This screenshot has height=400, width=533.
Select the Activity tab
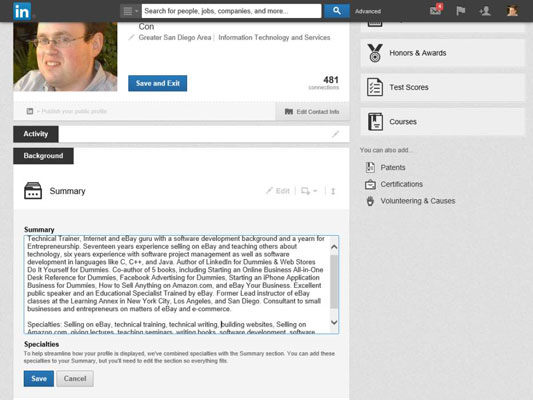36,134
